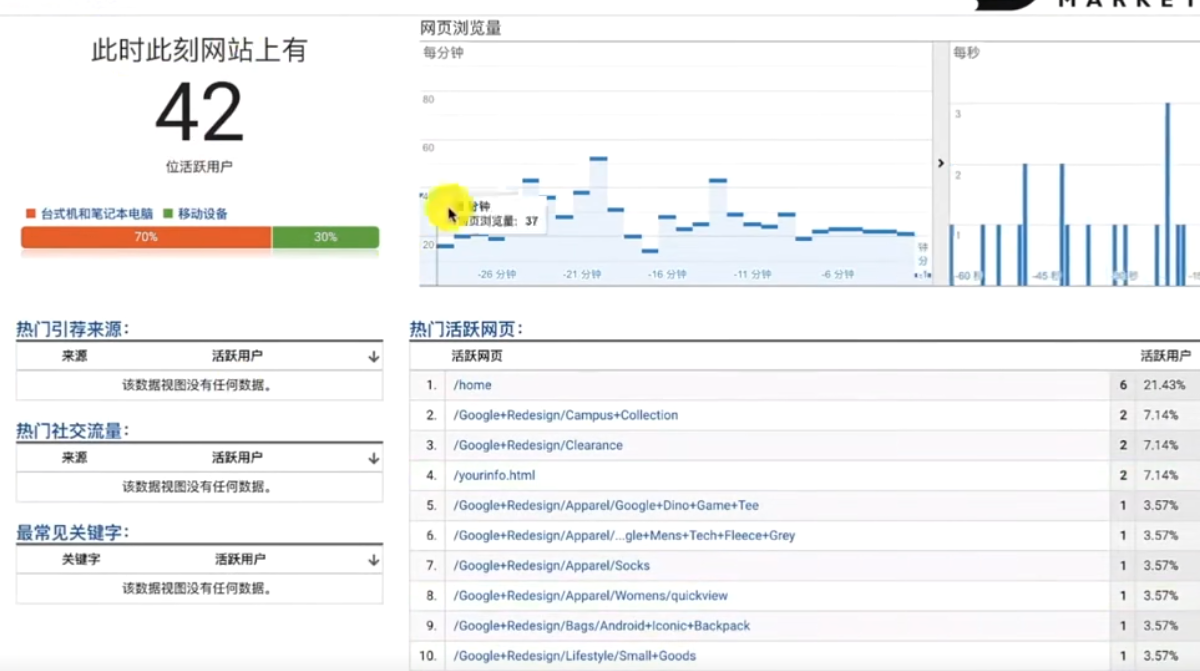1200x671 pixels.
Task: Click sort arrow in 最常见关键字 table
Action: click(x=373, y=560)
